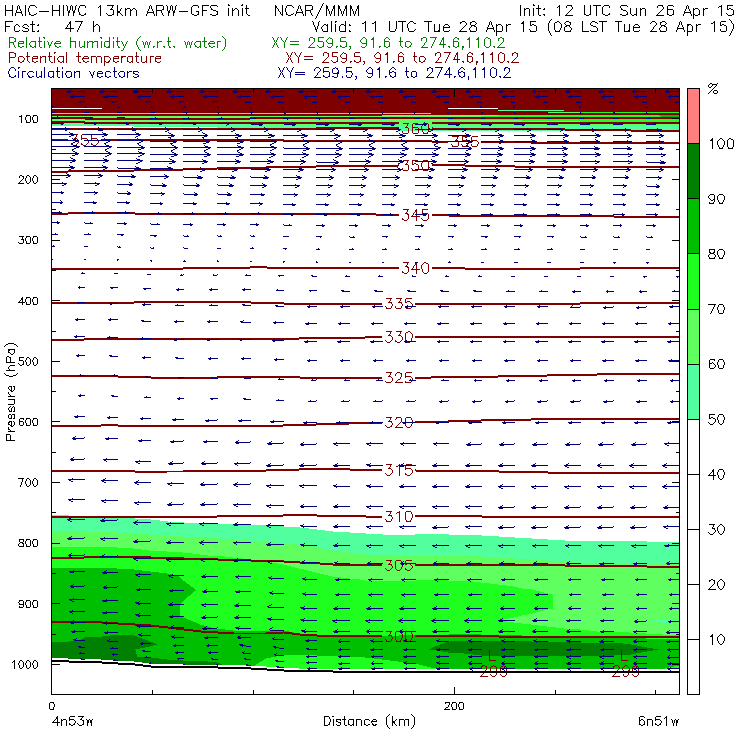Click the '400' pressure axis tick label

pos(28,301)
